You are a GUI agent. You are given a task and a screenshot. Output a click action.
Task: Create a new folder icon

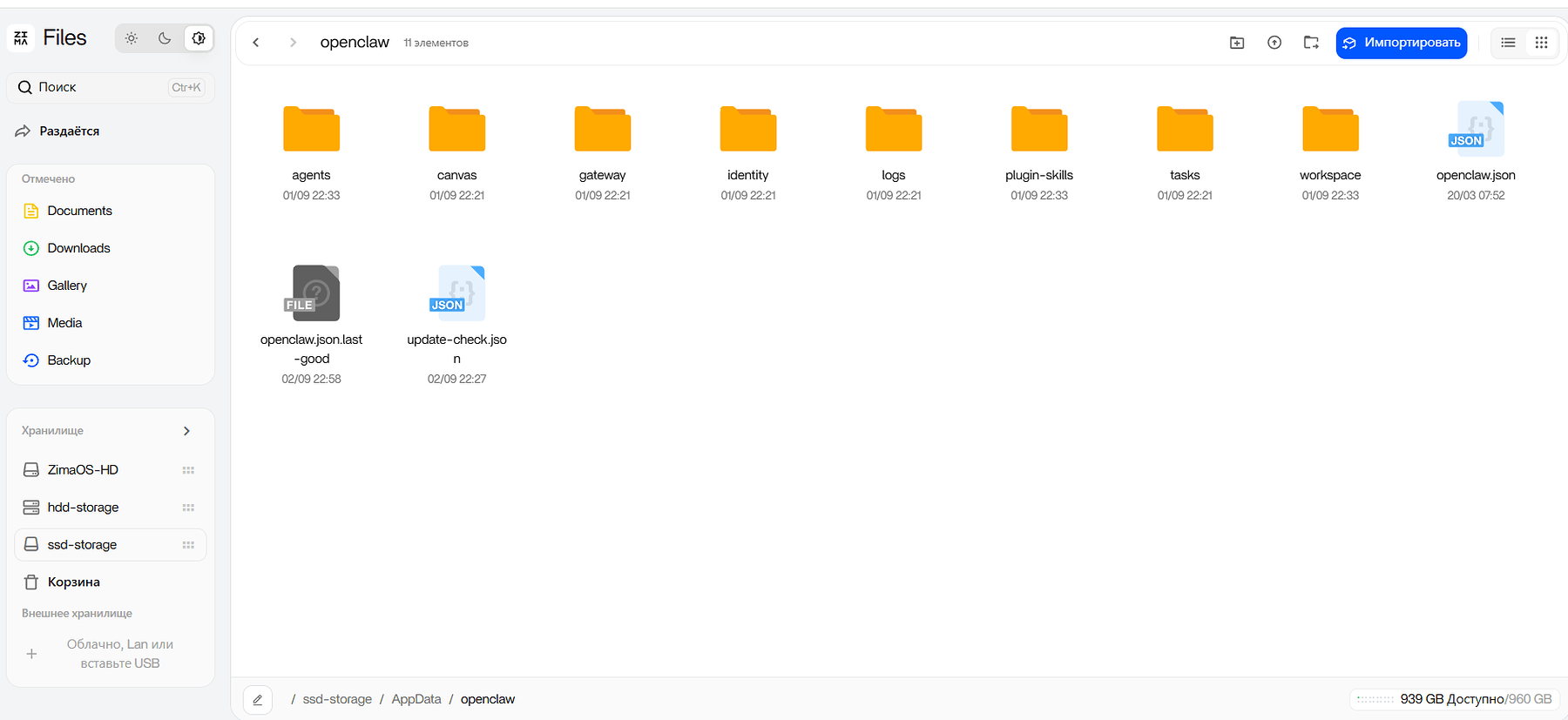click(x=1237, y=43)
